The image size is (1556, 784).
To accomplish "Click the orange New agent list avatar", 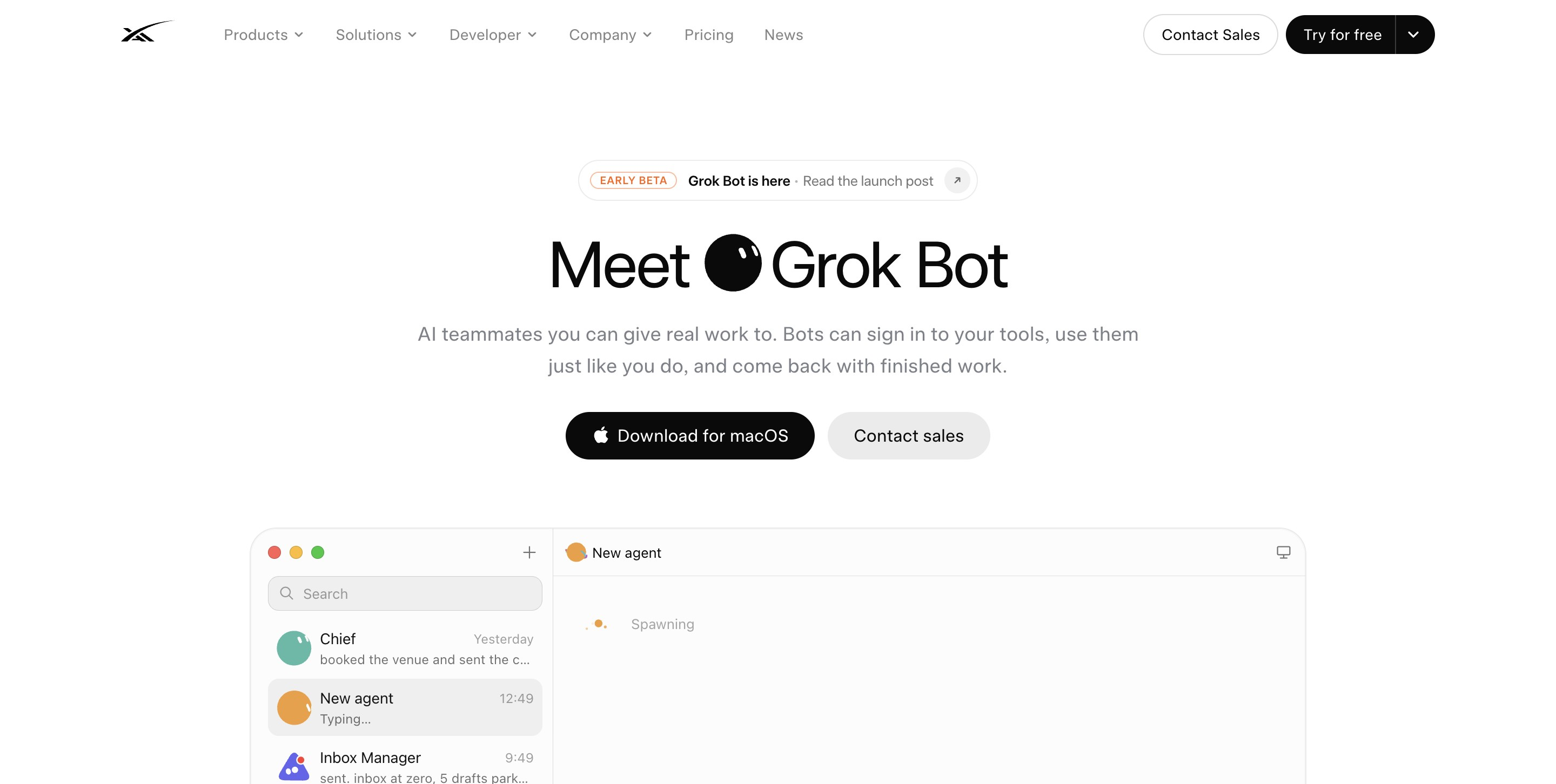I will 293,707.
